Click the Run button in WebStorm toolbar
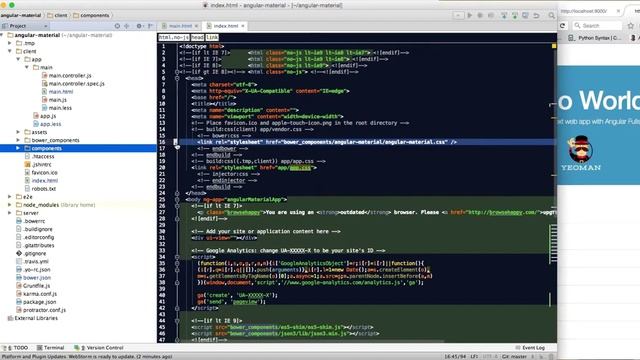The height and width of the screenshot is (360, 640). click(x=469, y=15)
